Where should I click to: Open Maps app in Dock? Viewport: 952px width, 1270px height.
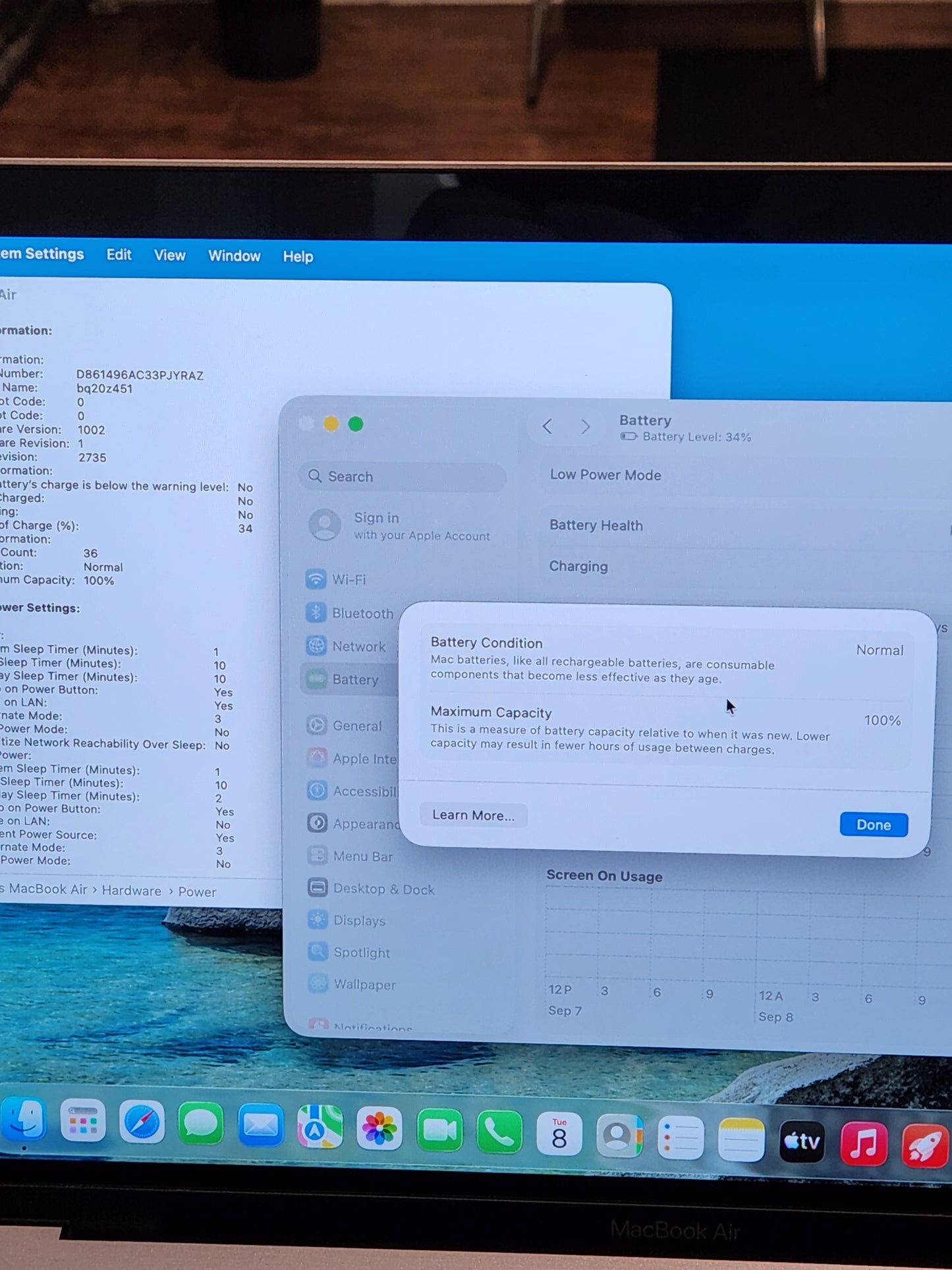[320, 1128]
